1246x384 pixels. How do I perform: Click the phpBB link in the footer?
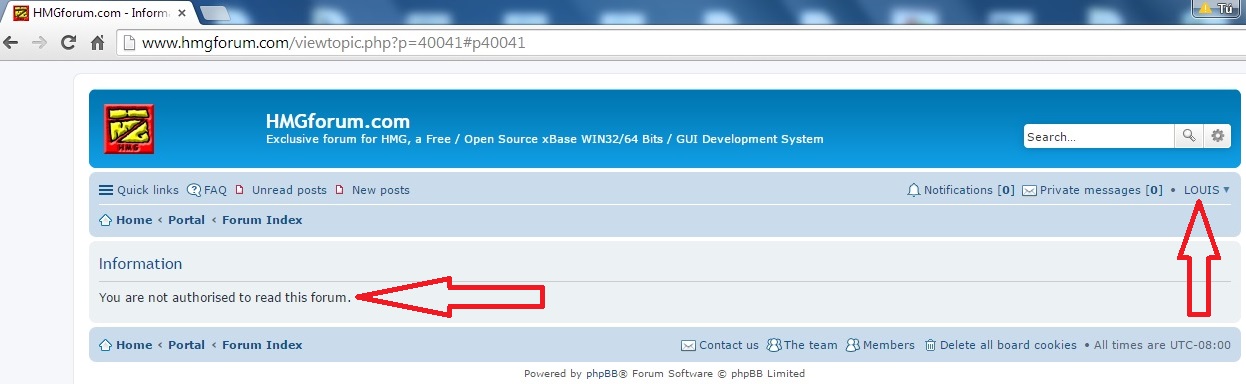point(603,373)
